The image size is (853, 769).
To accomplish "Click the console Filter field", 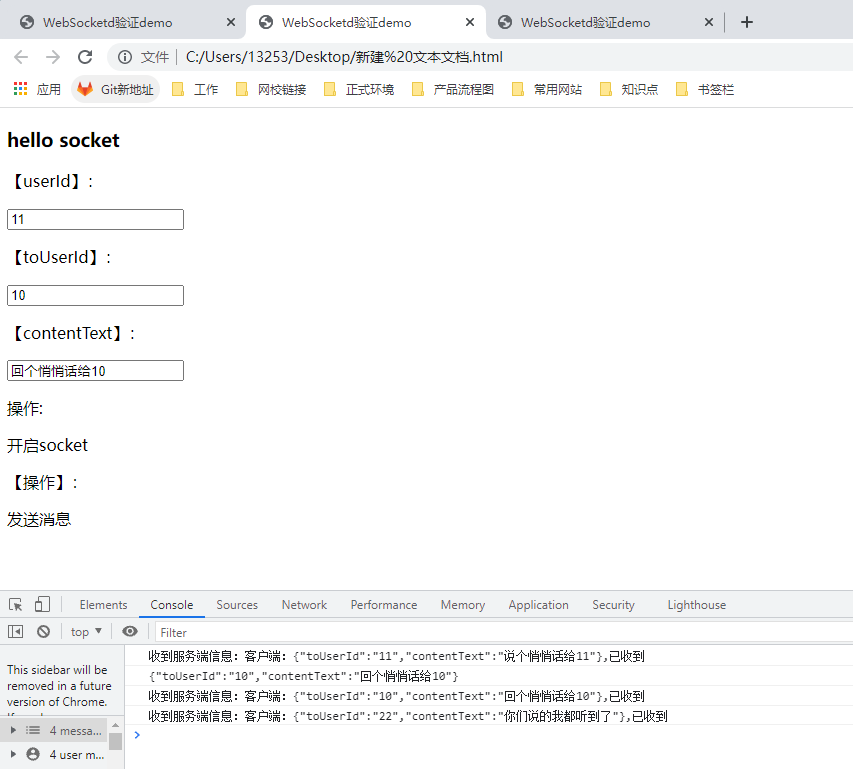I will coord(504,632).
